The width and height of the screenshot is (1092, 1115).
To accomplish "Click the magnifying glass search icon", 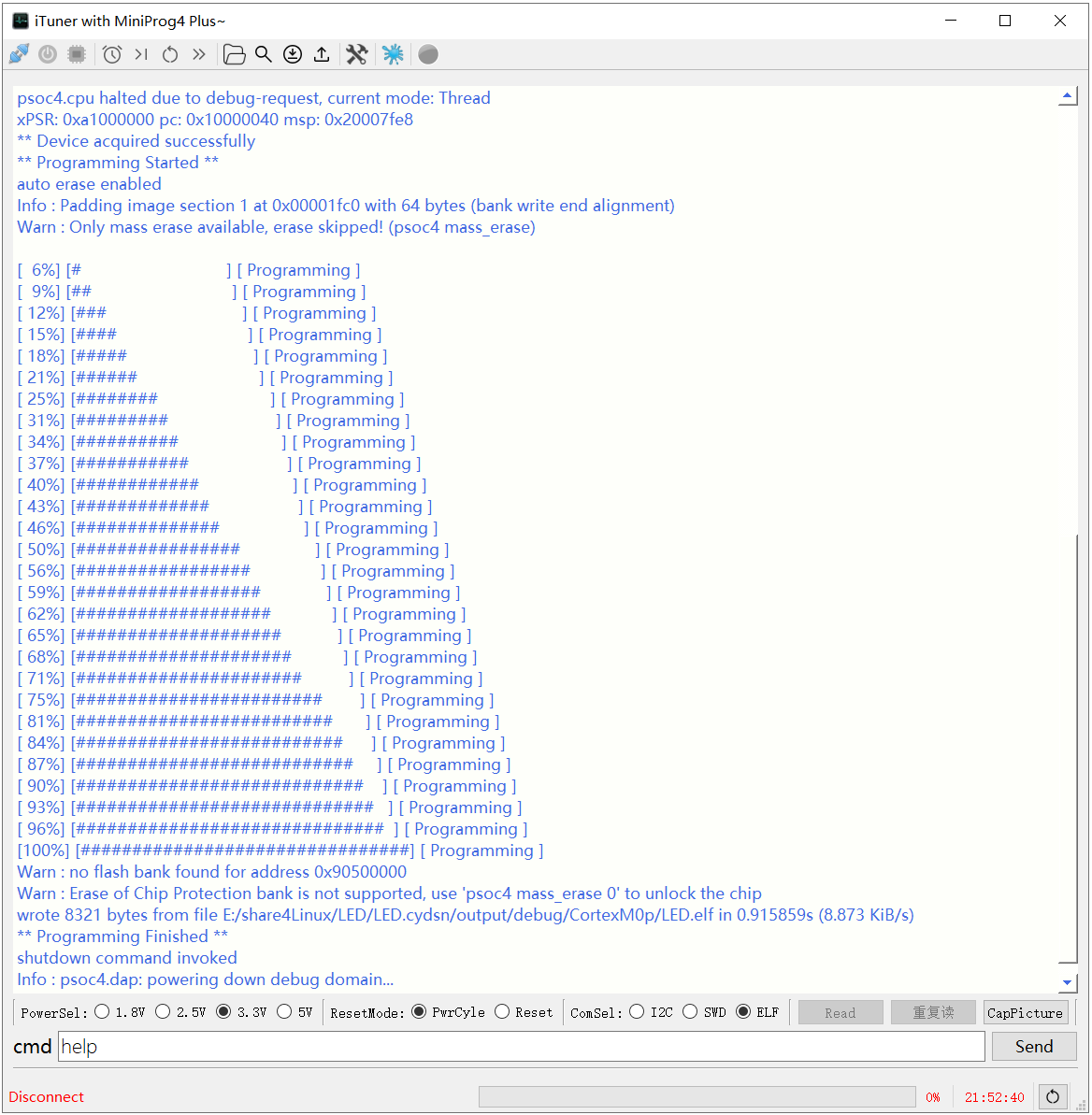I will 264,54.
